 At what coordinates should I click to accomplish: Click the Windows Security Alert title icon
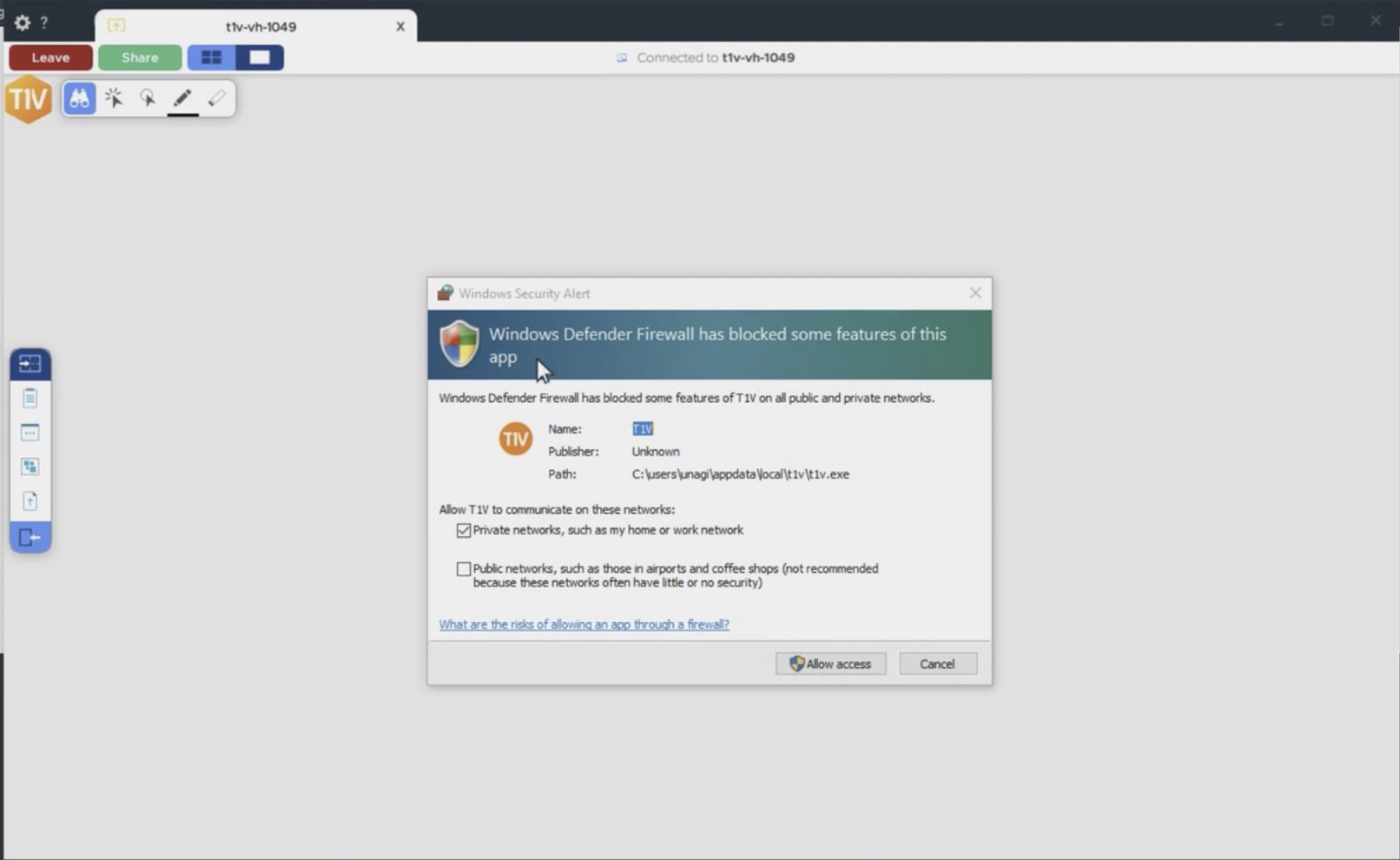[445, 293]
